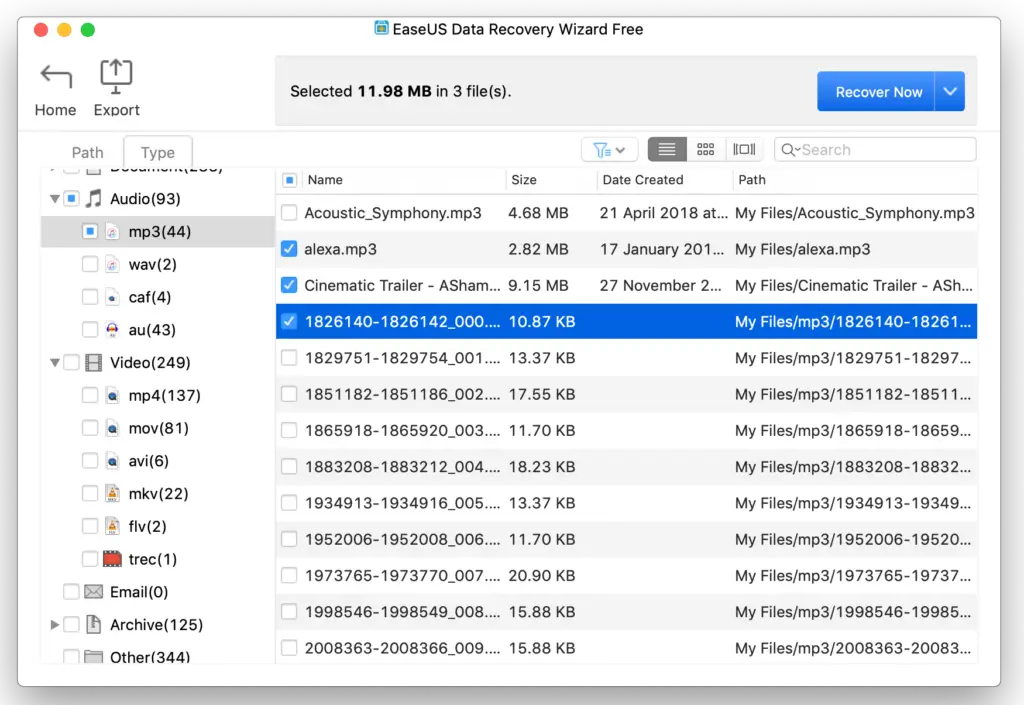
Task: Click the trec file type icon
Action: pyautogui.click(x=113, y=560)
